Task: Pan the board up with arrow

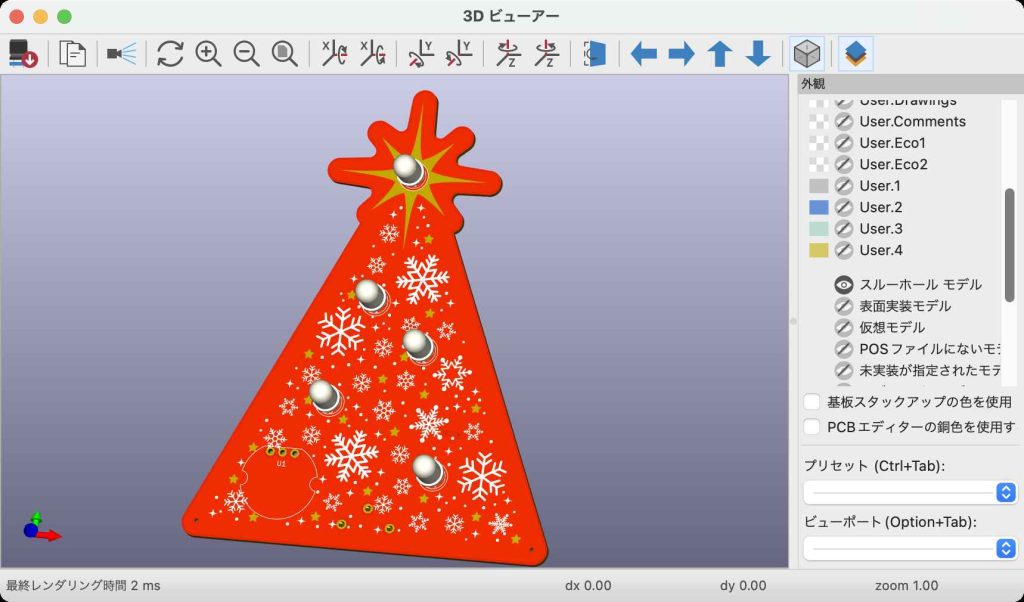Action: click(720, 54)
